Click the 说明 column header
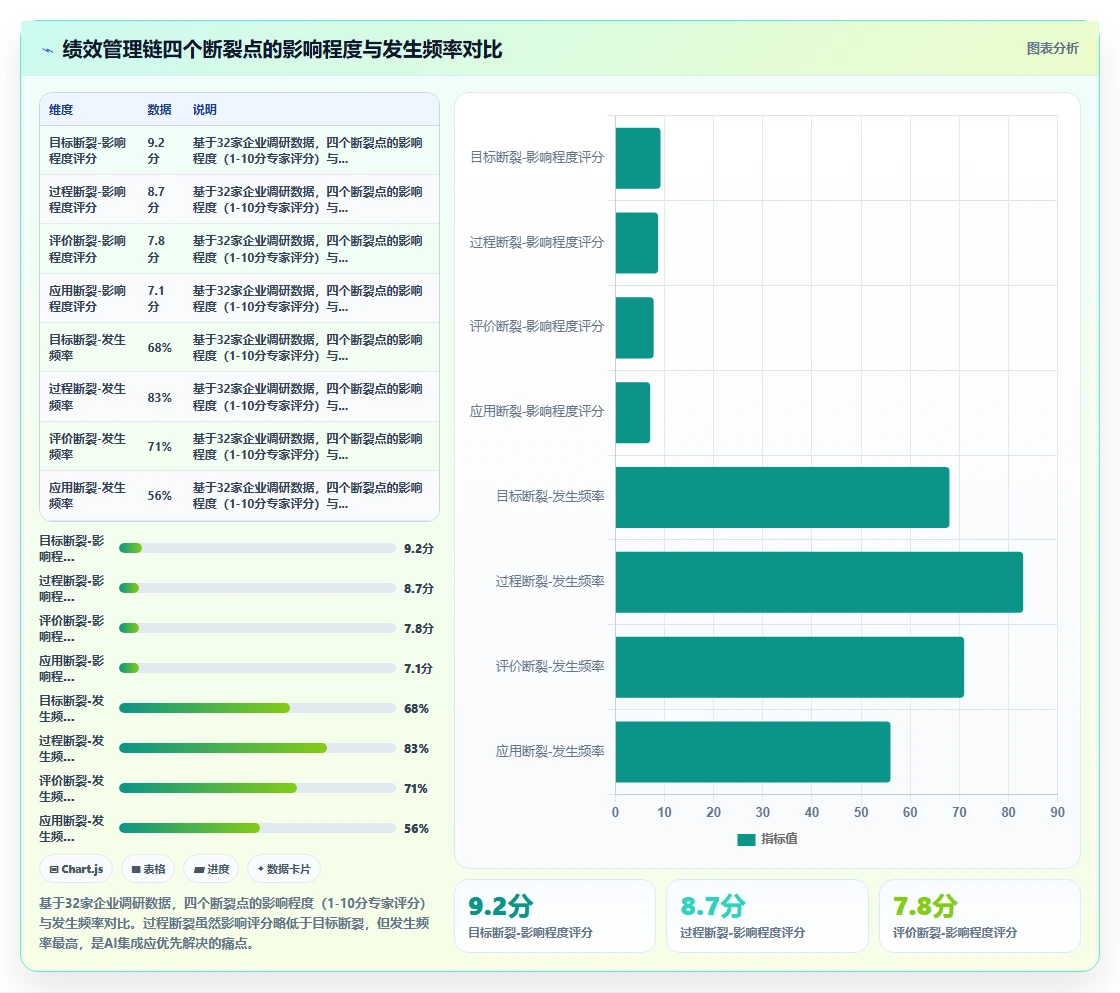This screenshot has width=1120, height=993. click(204, 109)
